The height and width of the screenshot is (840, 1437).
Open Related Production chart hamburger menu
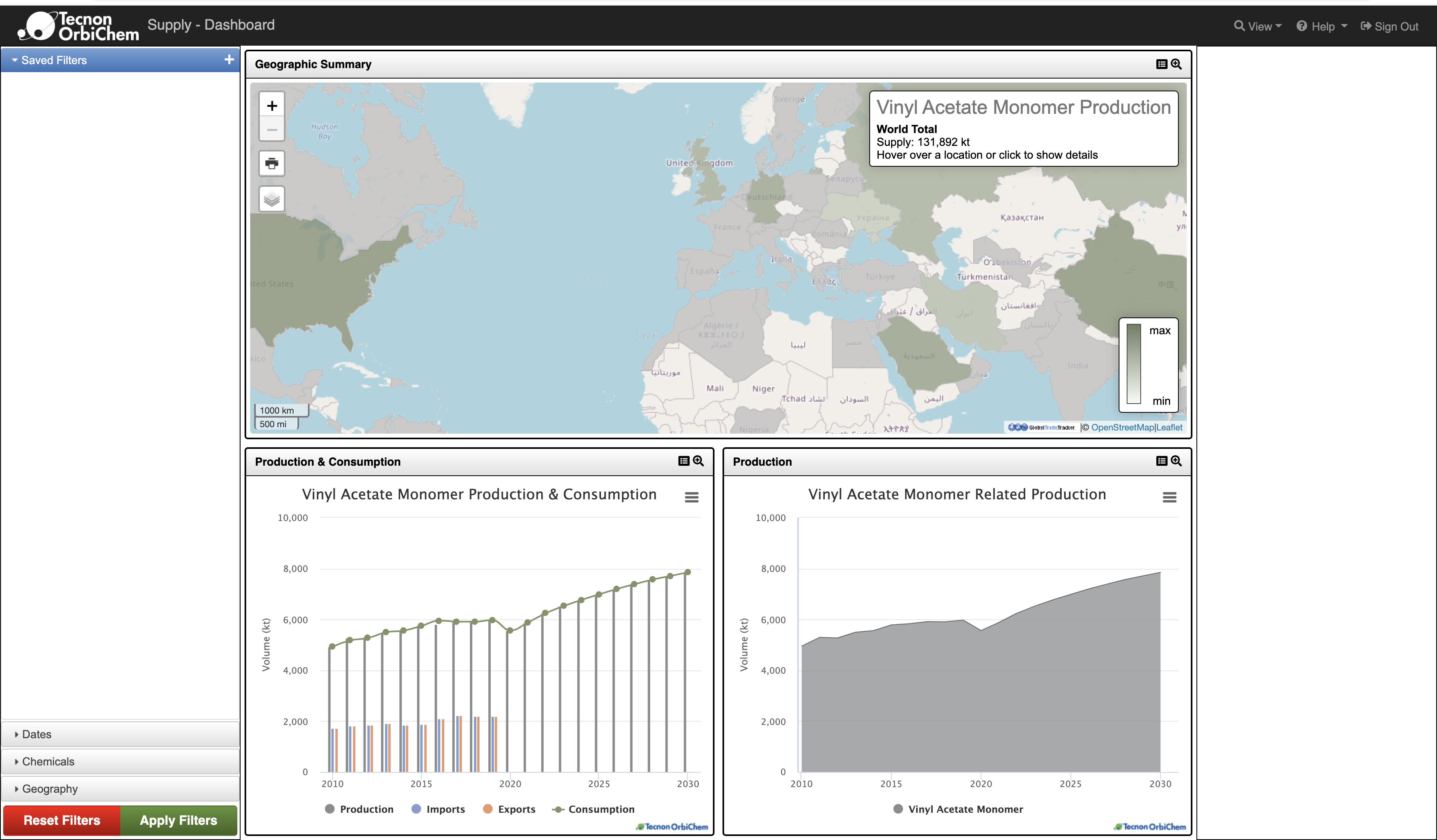1170,497
